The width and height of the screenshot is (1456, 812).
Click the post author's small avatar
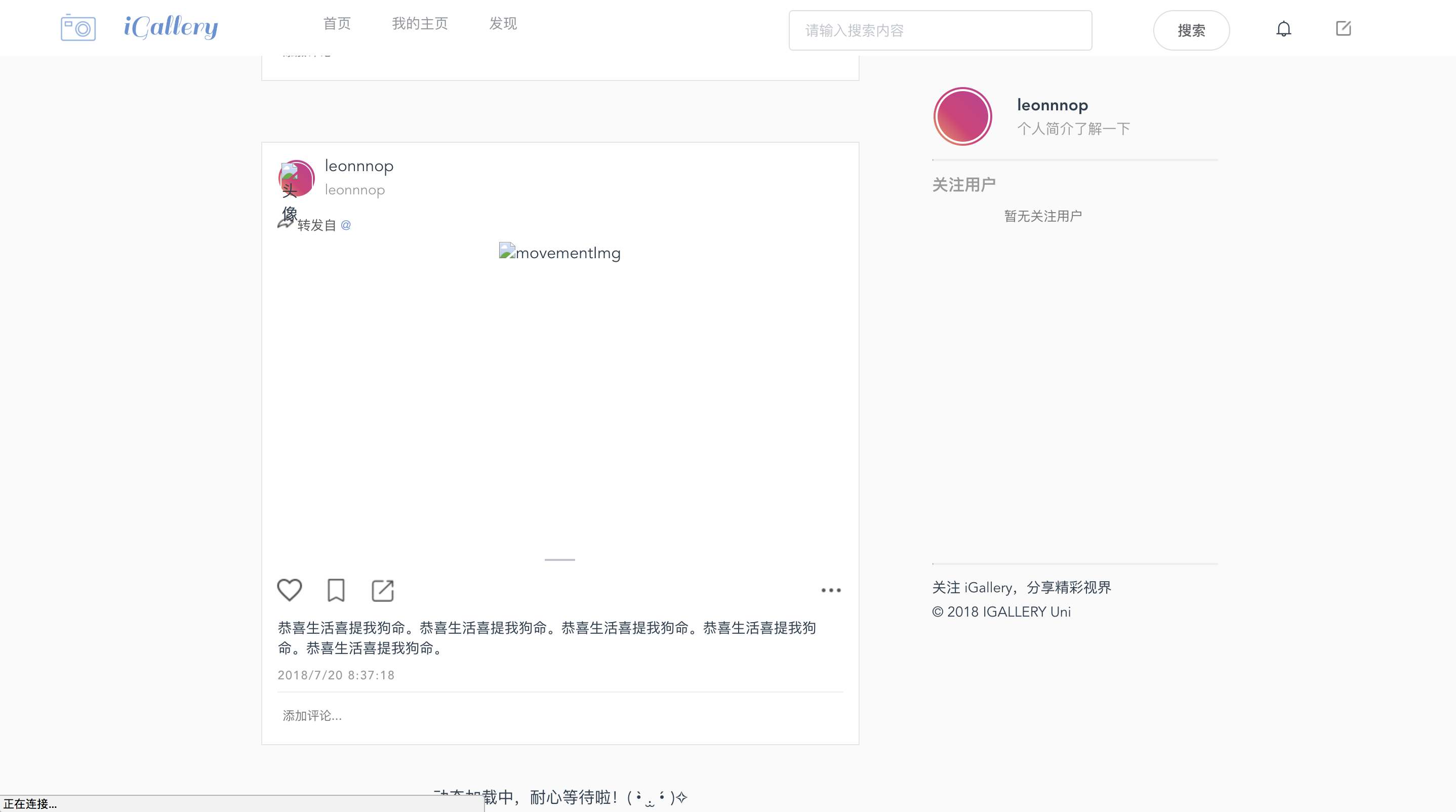pyautogui.click(x=297, y=178)
